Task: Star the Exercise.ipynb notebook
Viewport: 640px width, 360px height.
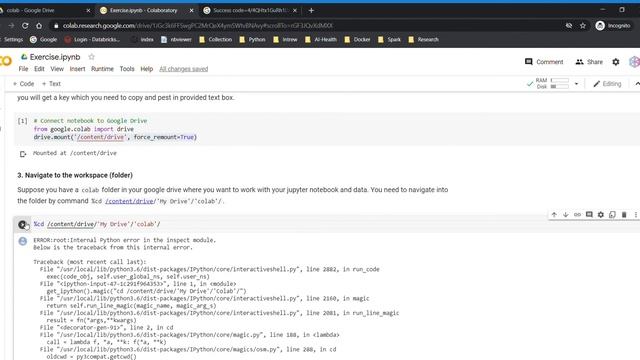Action: click(91, 57)
